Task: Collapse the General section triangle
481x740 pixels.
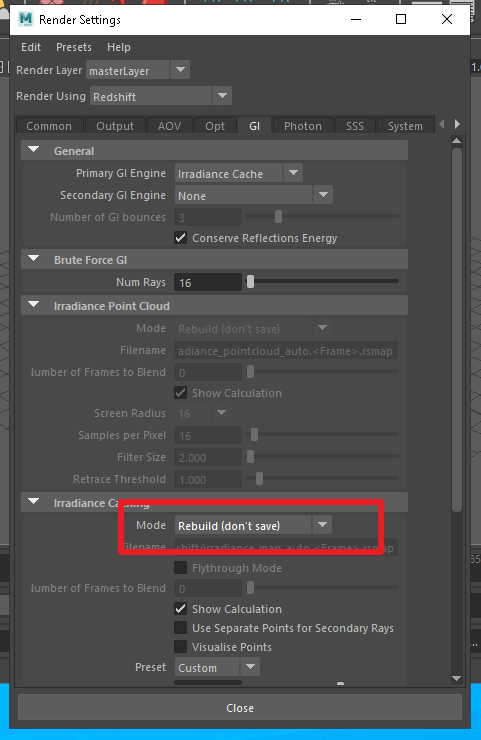Action: point(34,150)
